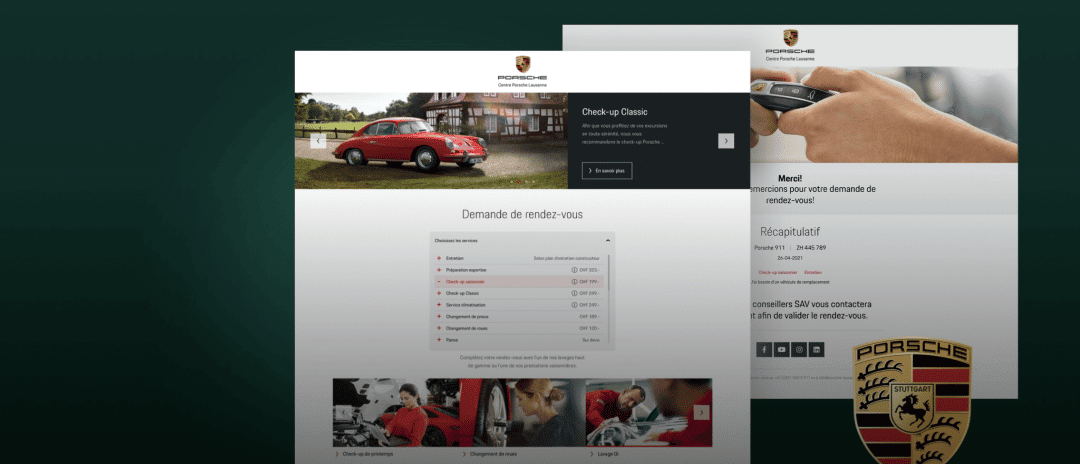Collapse the Choisissez les services panel
Viewport: 1080px width, 464px height.
[607, 241]
